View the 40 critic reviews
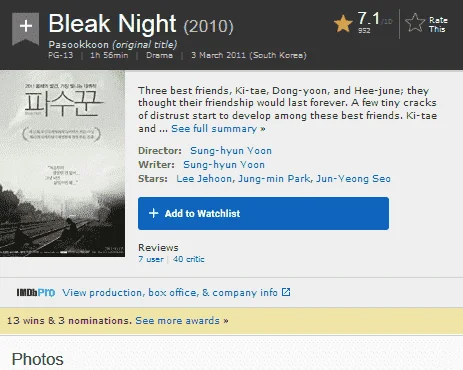 (x=189, y=259)
